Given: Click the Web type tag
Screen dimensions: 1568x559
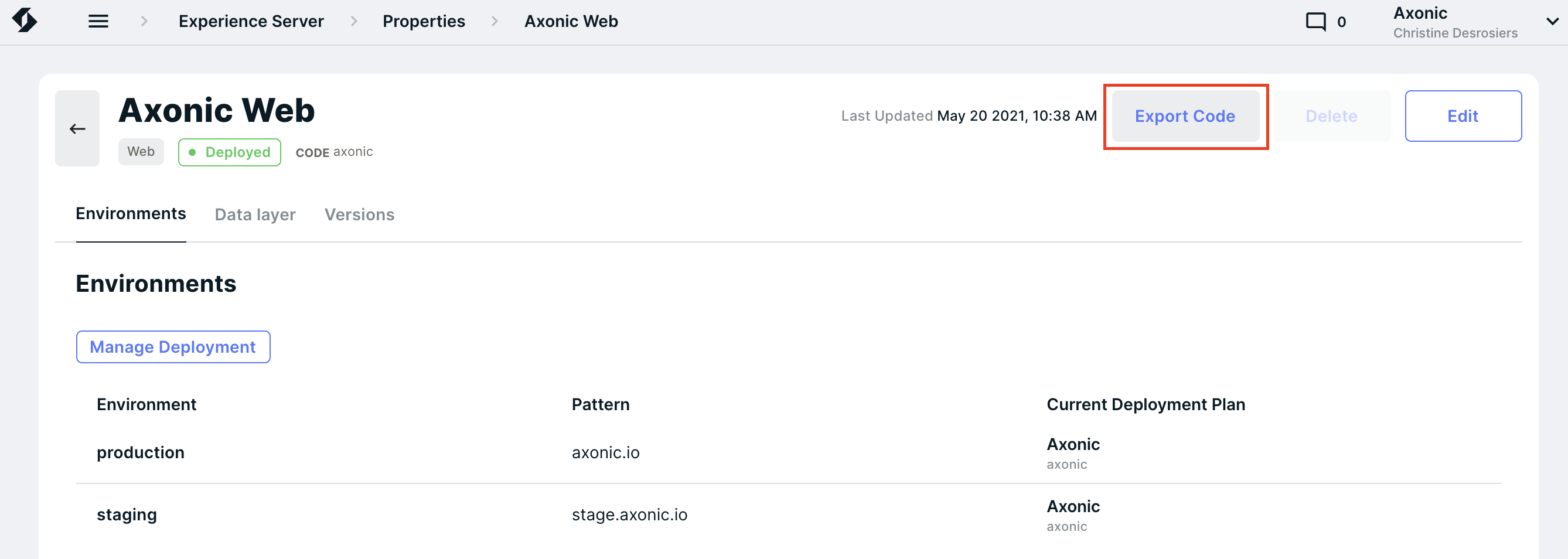Looking at the screenshot, I should click(141, 152).
